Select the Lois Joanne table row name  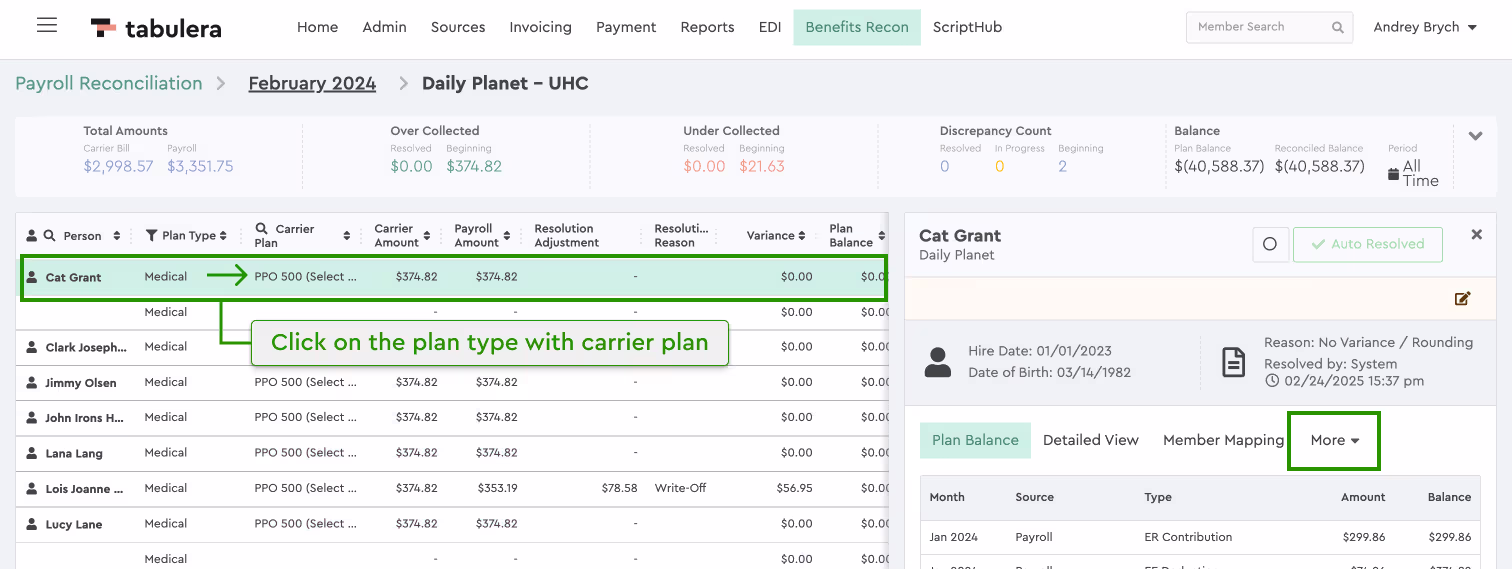pyautogui.click(x=85, y=489)
